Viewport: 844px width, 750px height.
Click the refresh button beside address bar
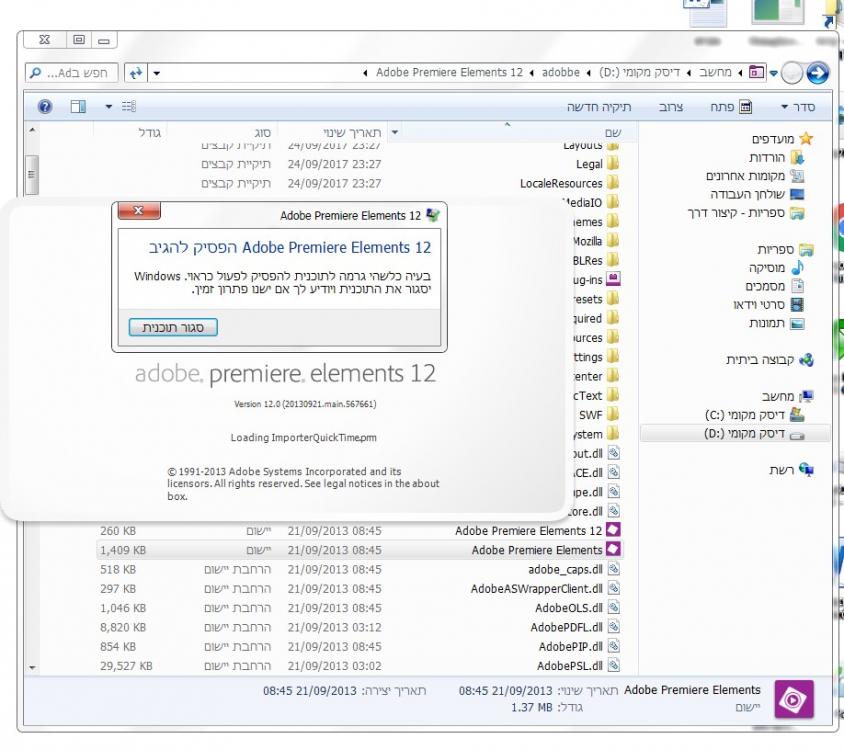click(136, 73)
